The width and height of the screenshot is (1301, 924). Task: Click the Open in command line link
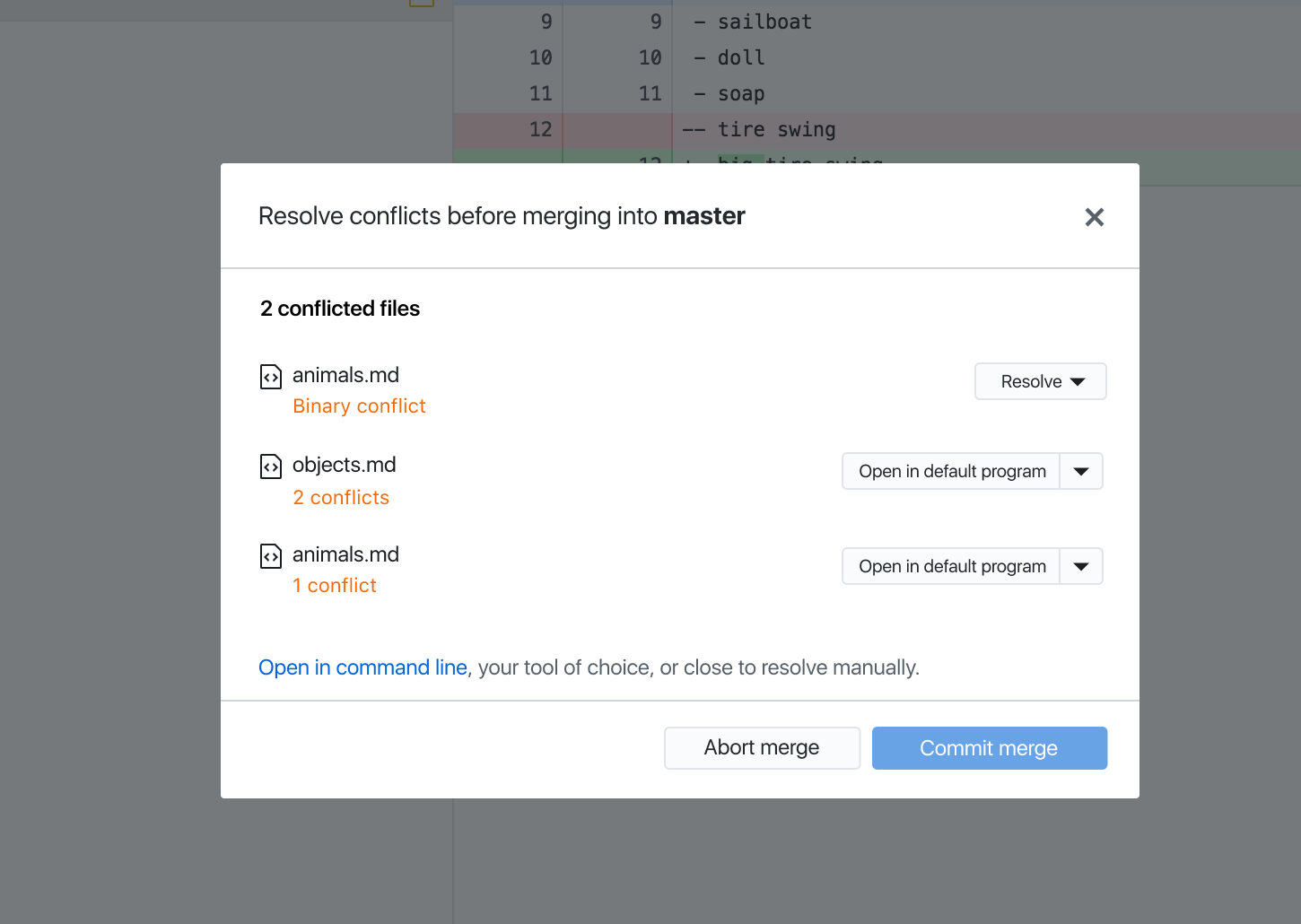point(362,667)
